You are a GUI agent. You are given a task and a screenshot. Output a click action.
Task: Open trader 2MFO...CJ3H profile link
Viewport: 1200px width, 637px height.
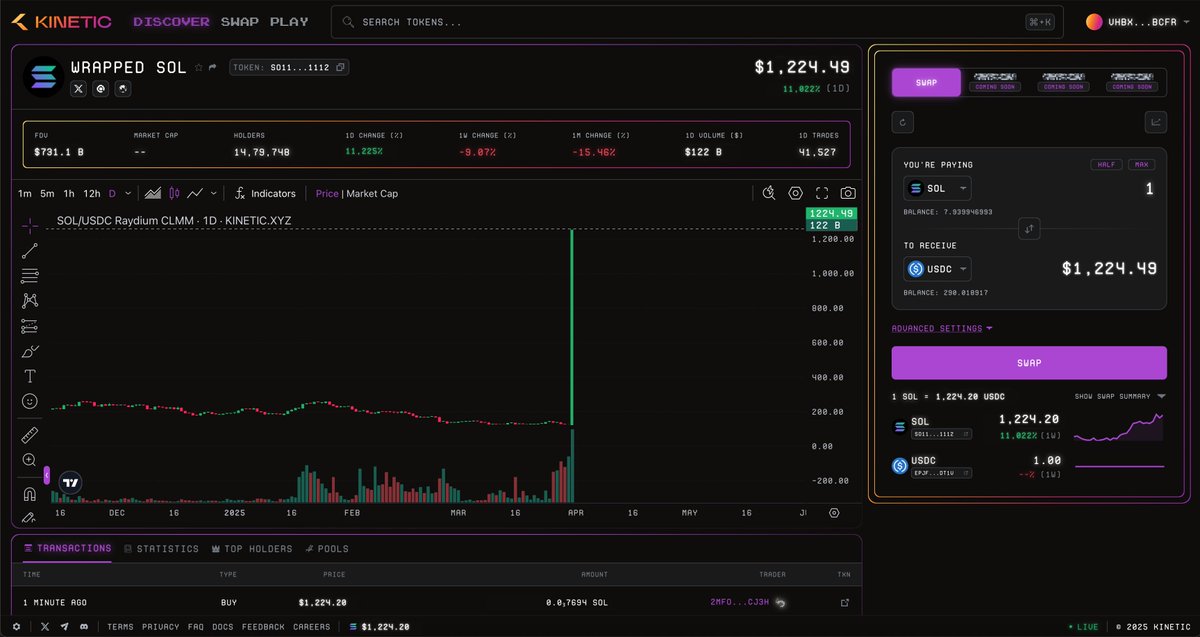[x=739, y=602]
